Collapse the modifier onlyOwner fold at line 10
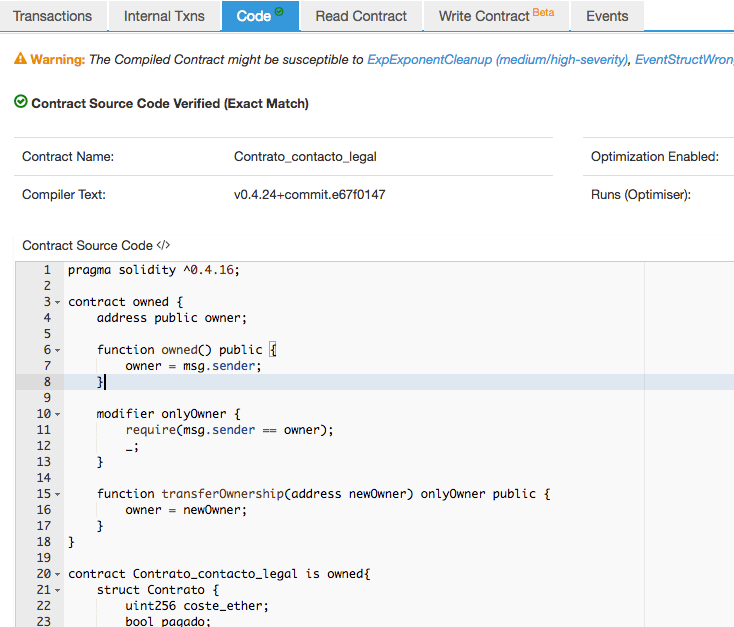 point(57,414)
